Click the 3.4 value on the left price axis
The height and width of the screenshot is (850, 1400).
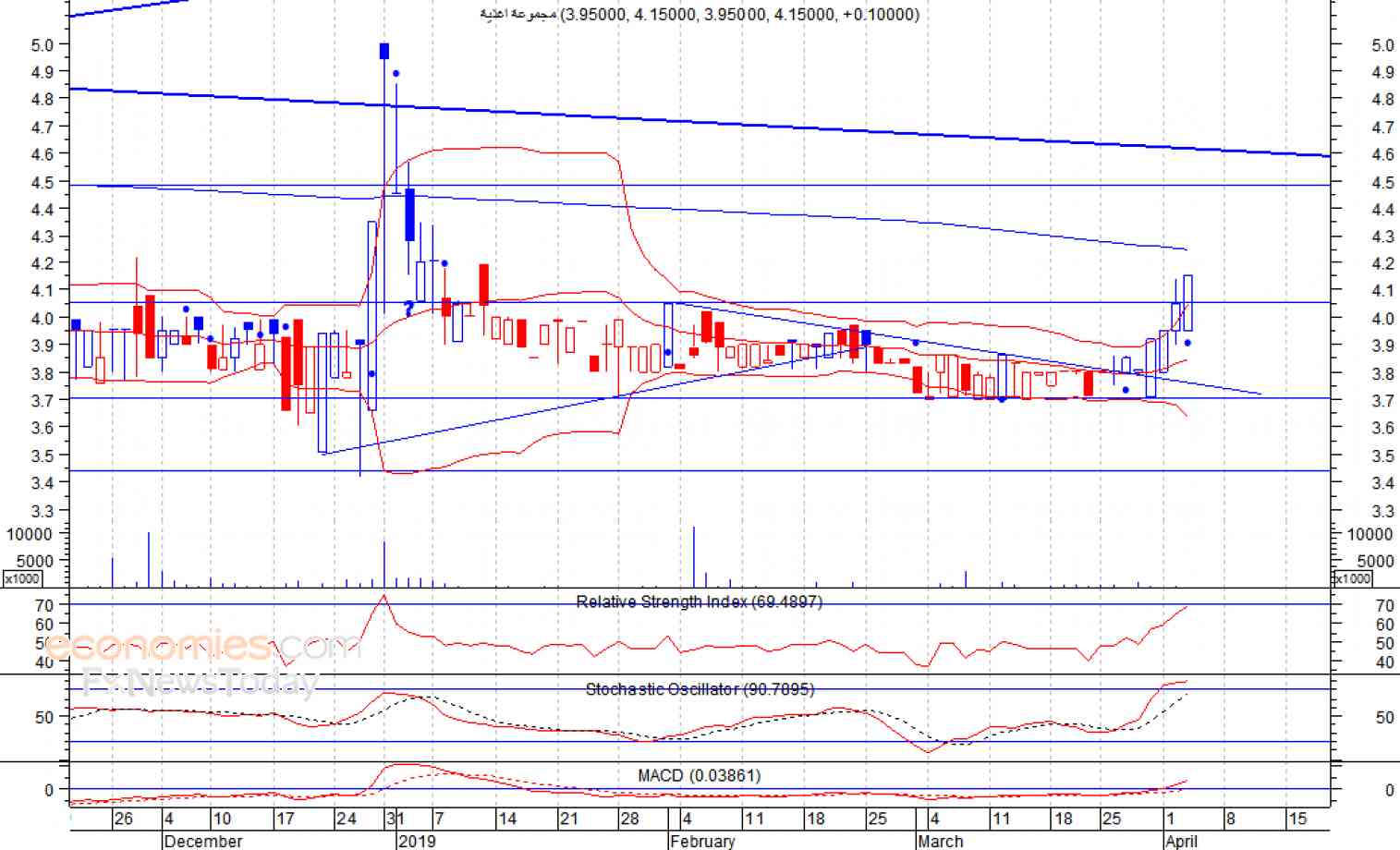43,482
